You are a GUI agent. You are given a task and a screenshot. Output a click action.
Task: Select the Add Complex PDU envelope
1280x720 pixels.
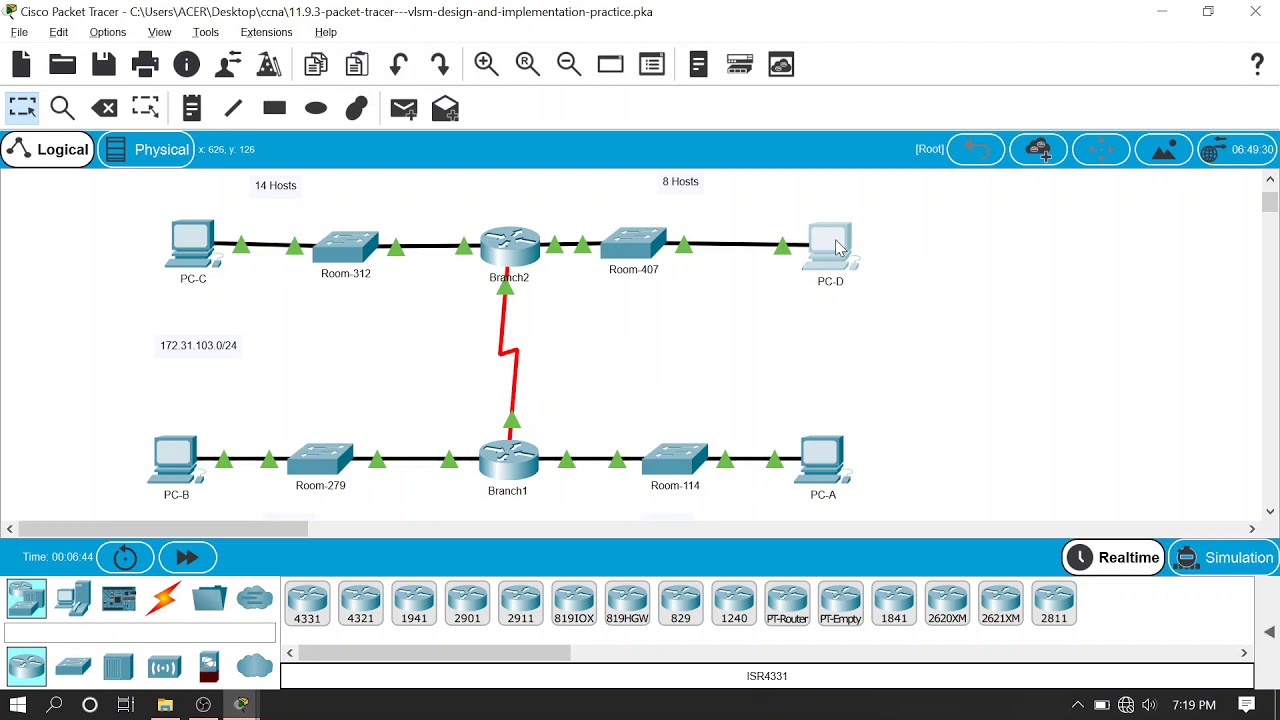[x=446, y=108]
